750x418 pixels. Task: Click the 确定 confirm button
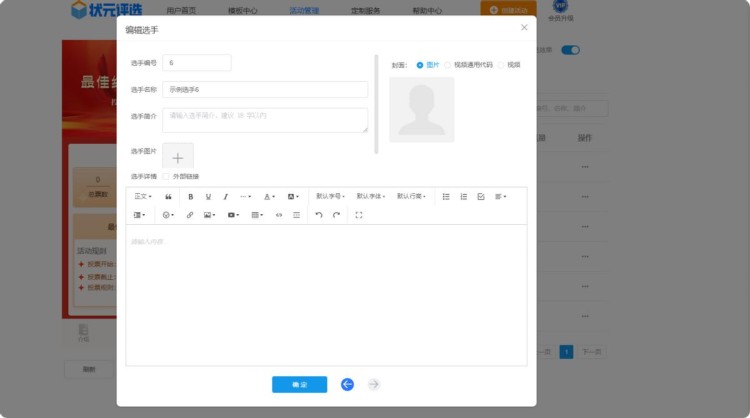pos(299,384)
